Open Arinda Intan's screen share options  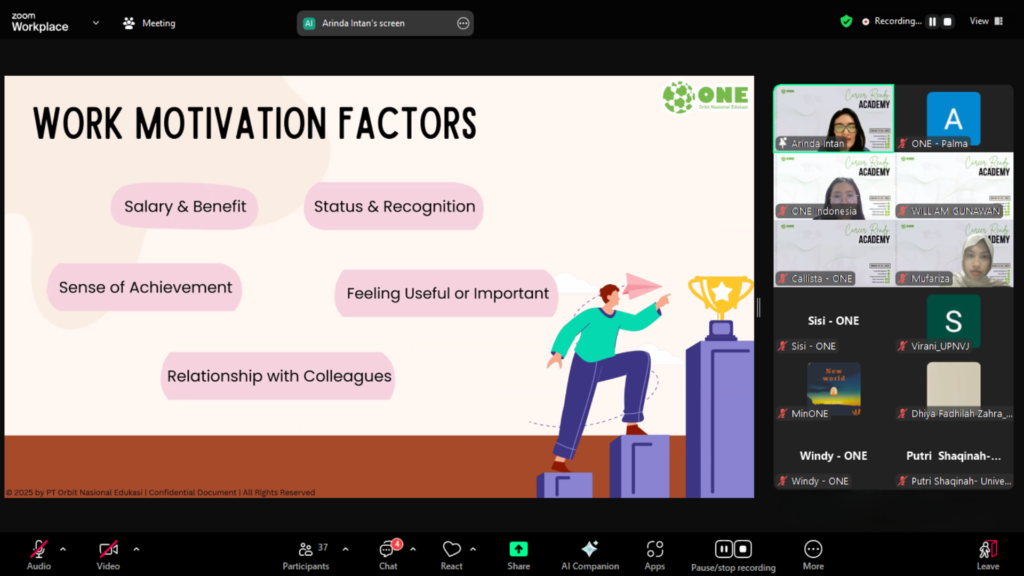click(463, 24)
